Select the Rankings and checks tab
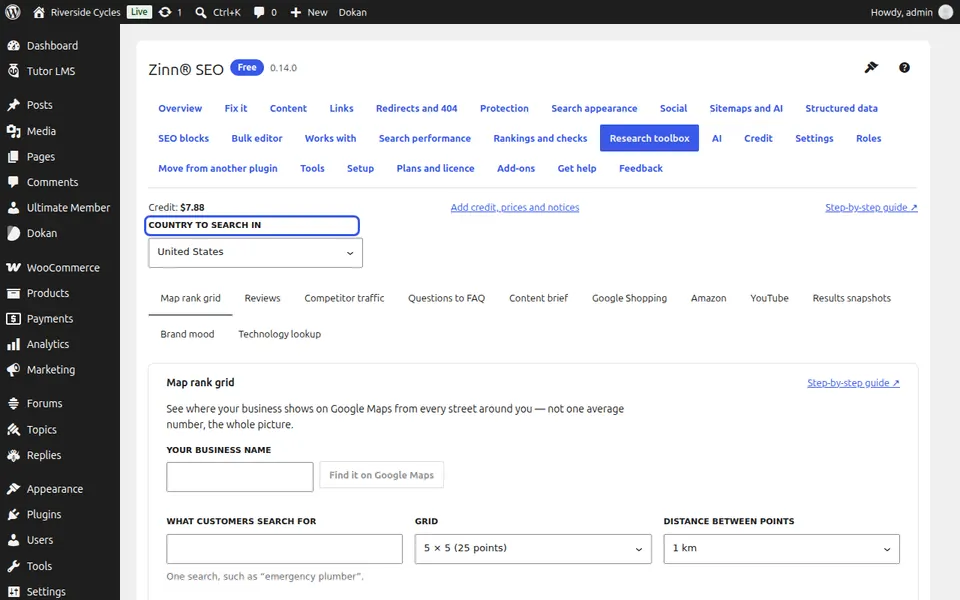Image resolution: width=960 pixels, height=600 pixels. point(540,138)
